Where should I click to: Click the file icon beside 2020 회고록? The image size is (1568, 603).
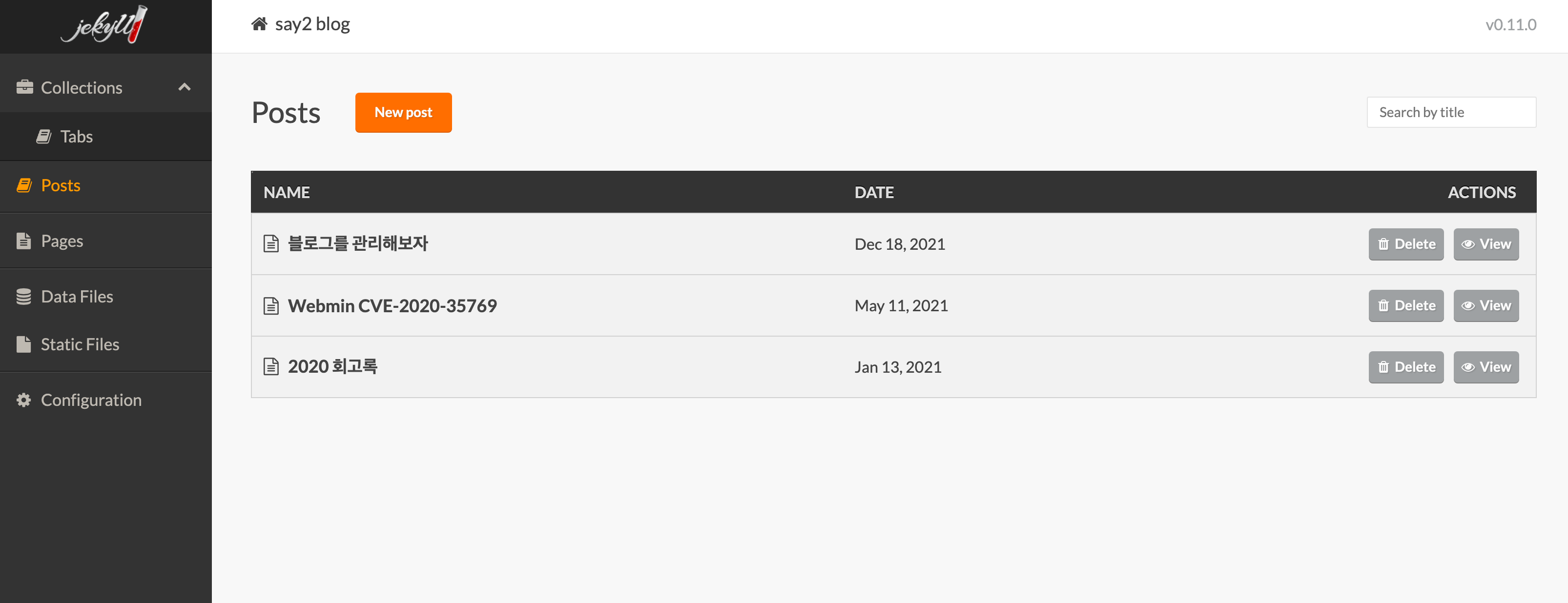tap(271, 367)
